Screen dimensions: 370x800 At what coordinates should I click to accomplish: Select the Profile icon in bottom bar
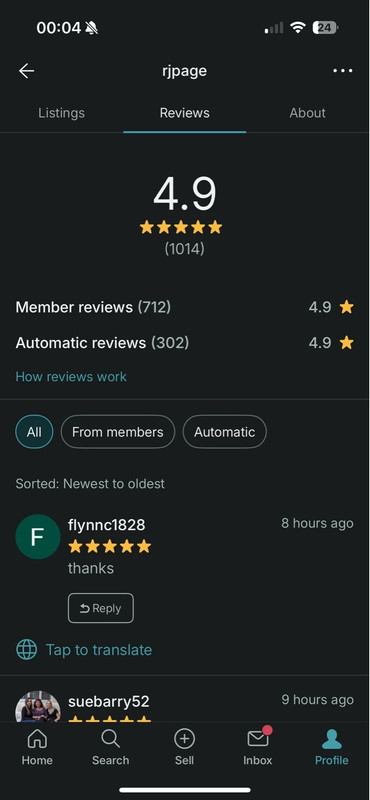(x=332, y=747)
